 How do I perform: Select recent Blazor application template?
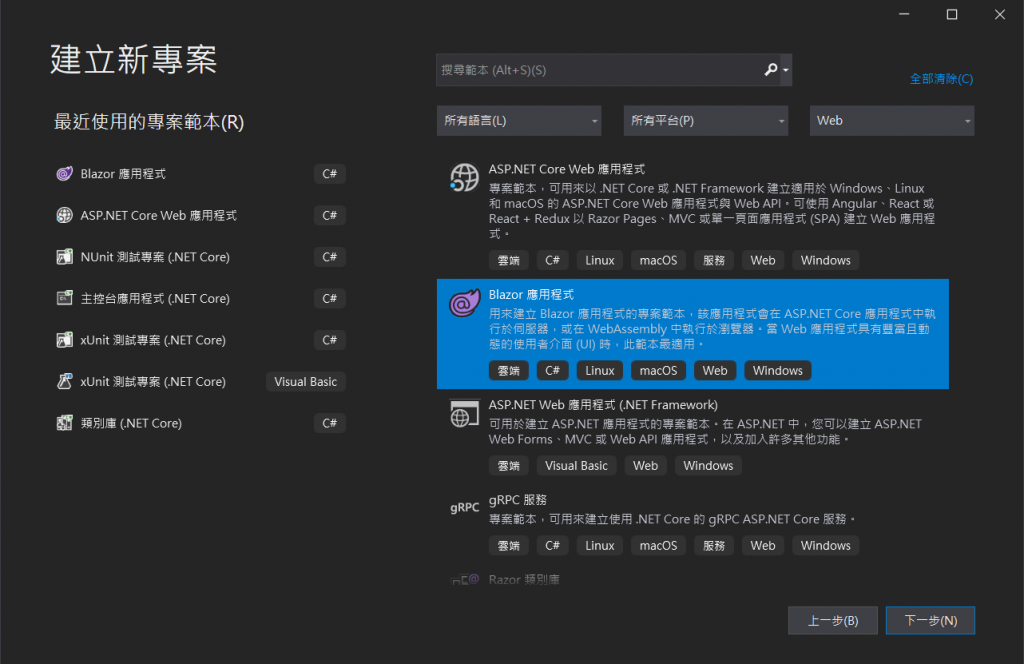(x=200, y=174)
